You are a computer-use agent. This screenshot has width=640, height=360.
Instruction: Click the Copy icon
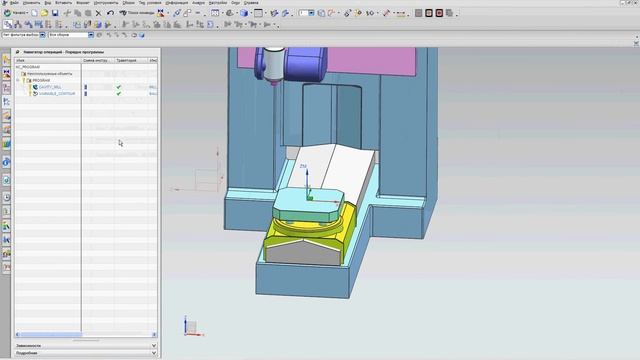coord(78,13)
